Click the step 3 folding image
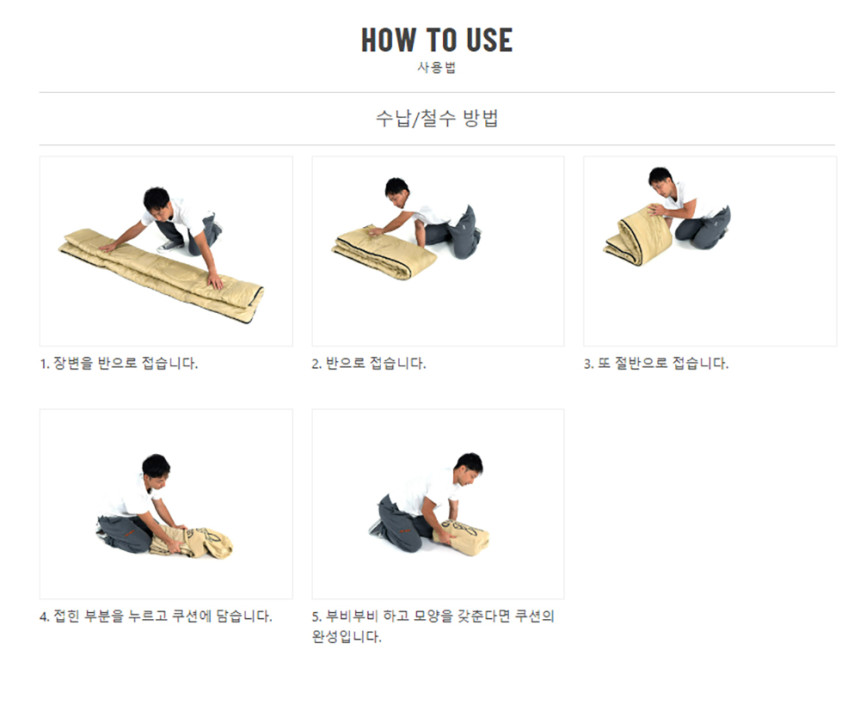 pyautogui.click(x=710, y=251)
